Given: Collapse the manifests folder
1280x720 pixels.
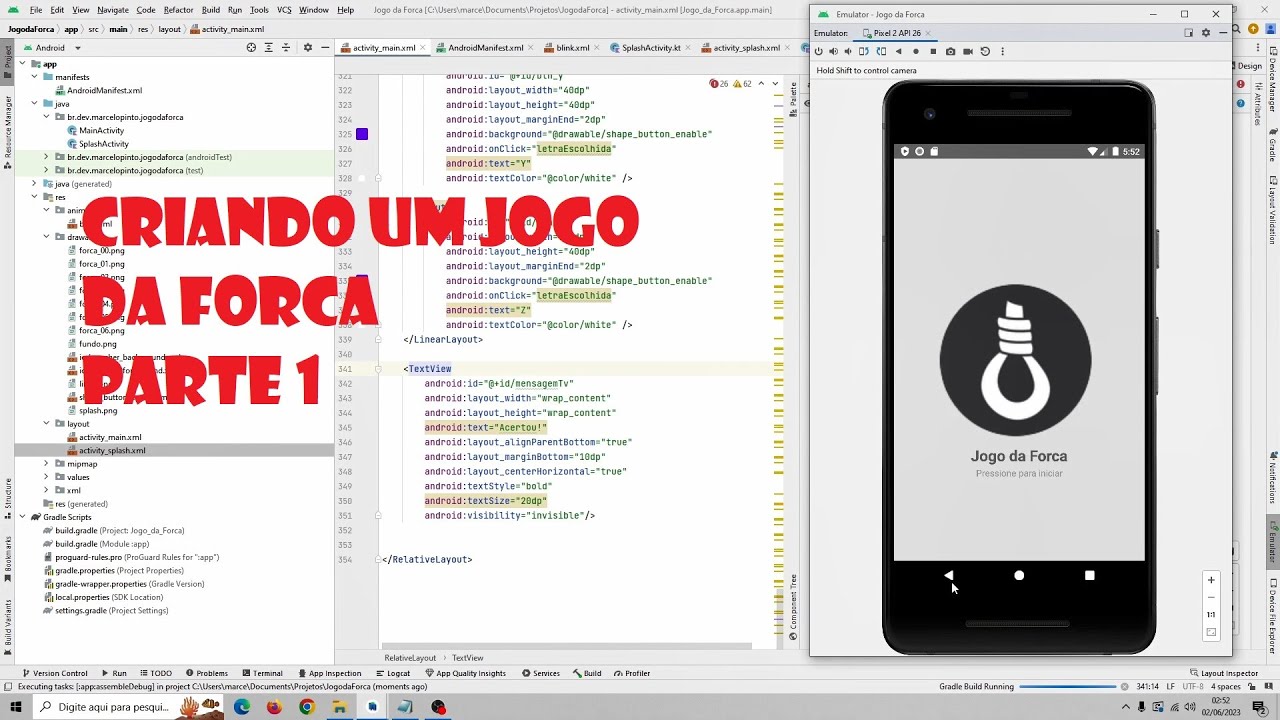Looking at the screenshot, I should pos(33,77).
